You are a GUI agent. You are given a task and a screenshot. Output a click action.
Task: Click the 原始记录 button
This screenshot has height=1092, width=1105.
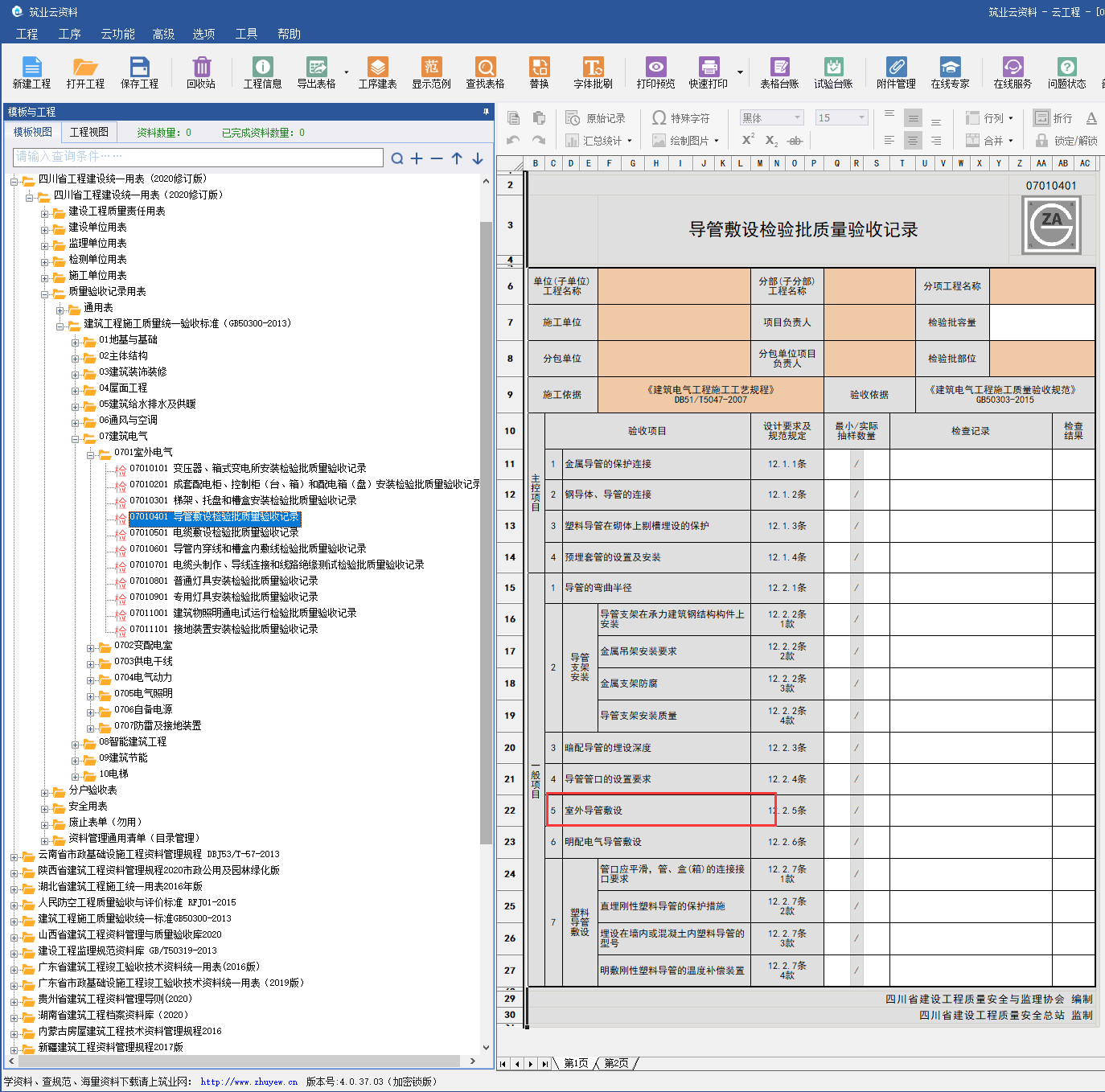pos(596,118)
